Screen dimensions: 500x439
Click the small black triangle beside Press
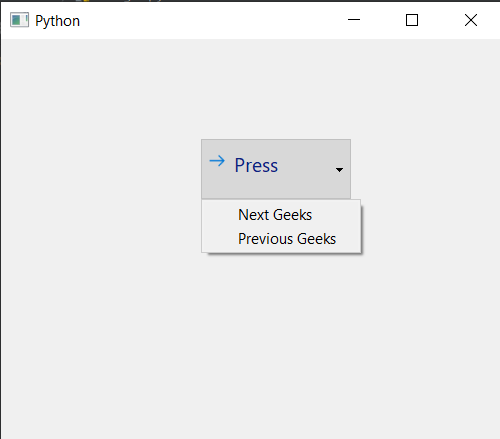(339, 170)
